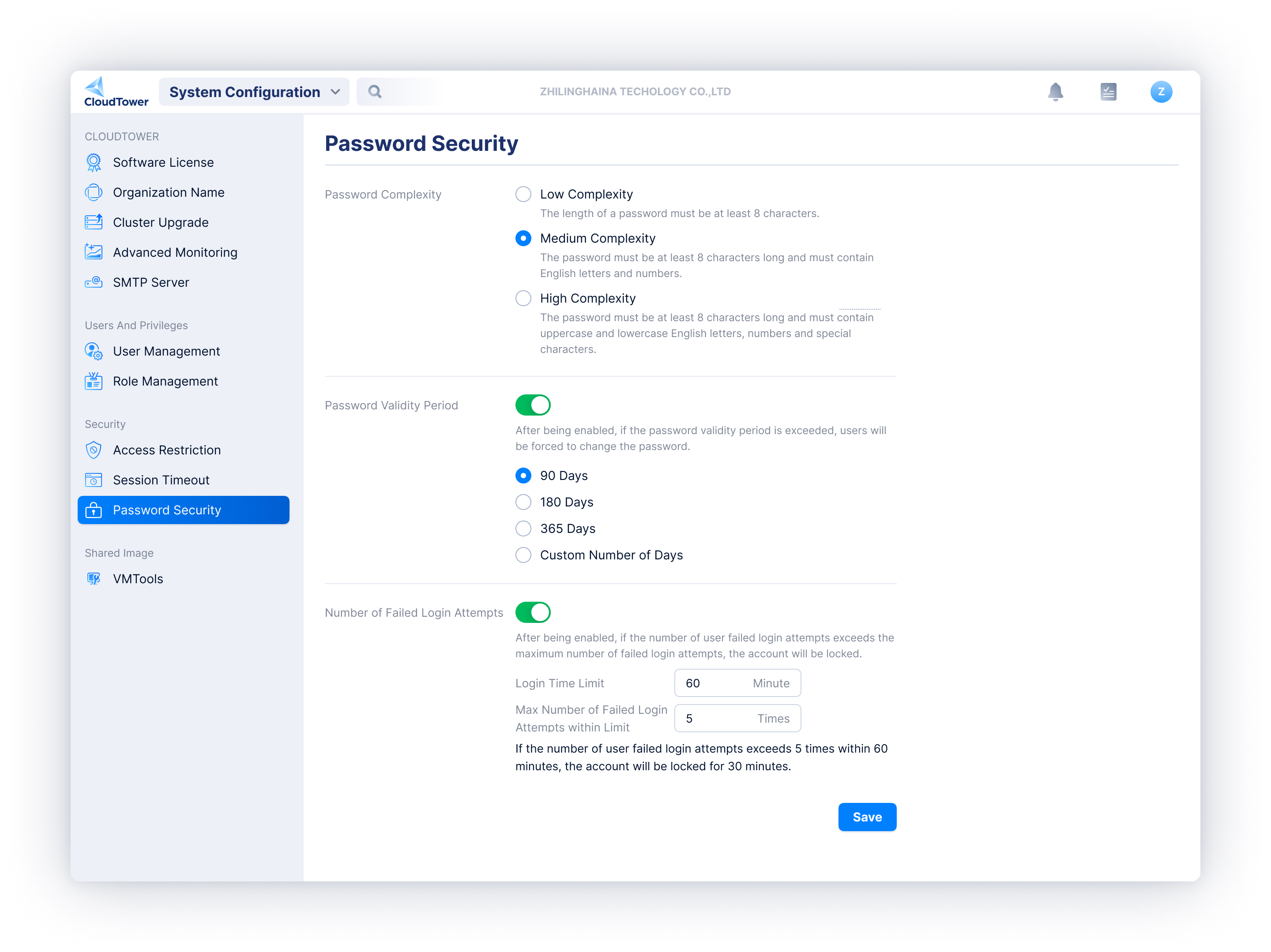This screenshot has width=1271, height=952.
Task: Open the notifications bell
Action: point(1055,92)
